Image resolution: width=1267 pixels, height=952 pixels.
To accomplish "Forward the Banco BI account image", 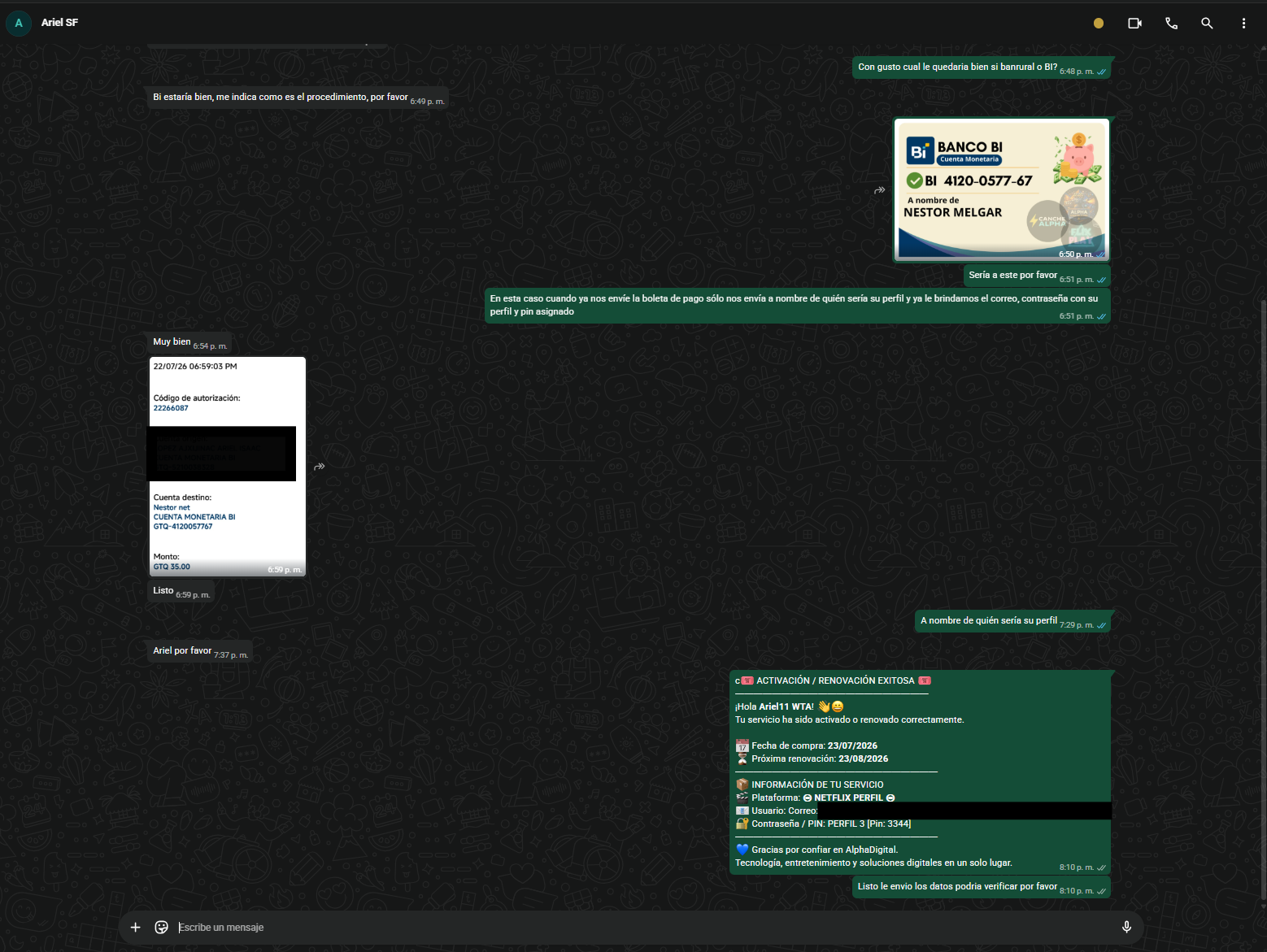I will pos(879,190).
